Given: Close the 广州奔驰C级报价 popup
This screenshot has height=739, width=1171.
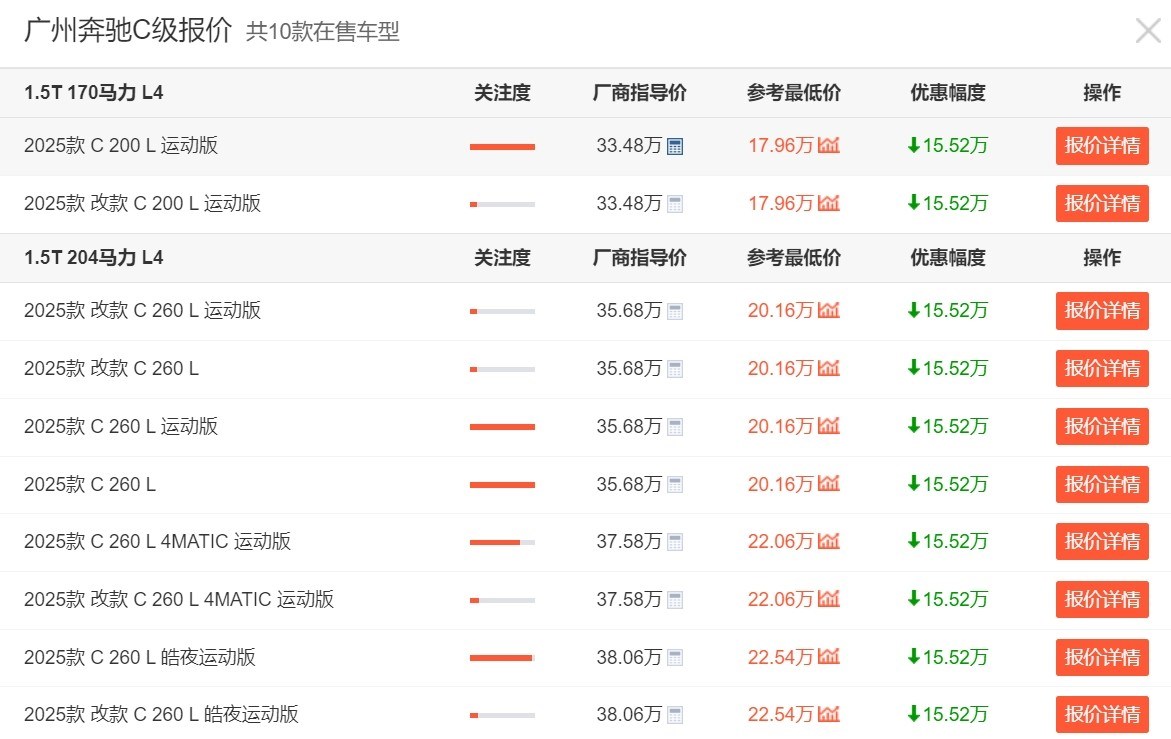Looking at the screenshot, I should [1148, 31].
